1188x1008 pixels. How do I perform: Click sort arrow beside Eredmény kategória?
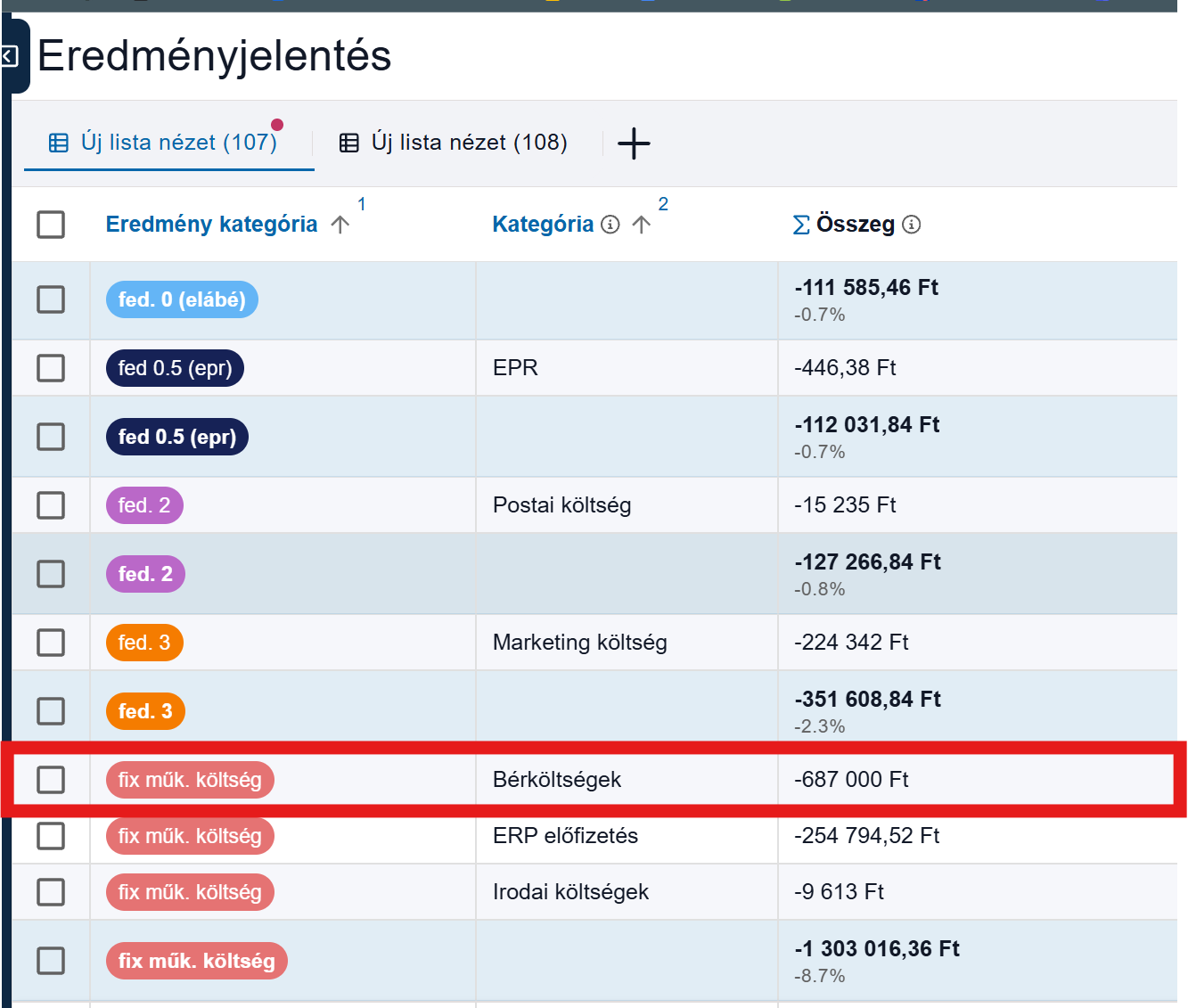(340, 225)
